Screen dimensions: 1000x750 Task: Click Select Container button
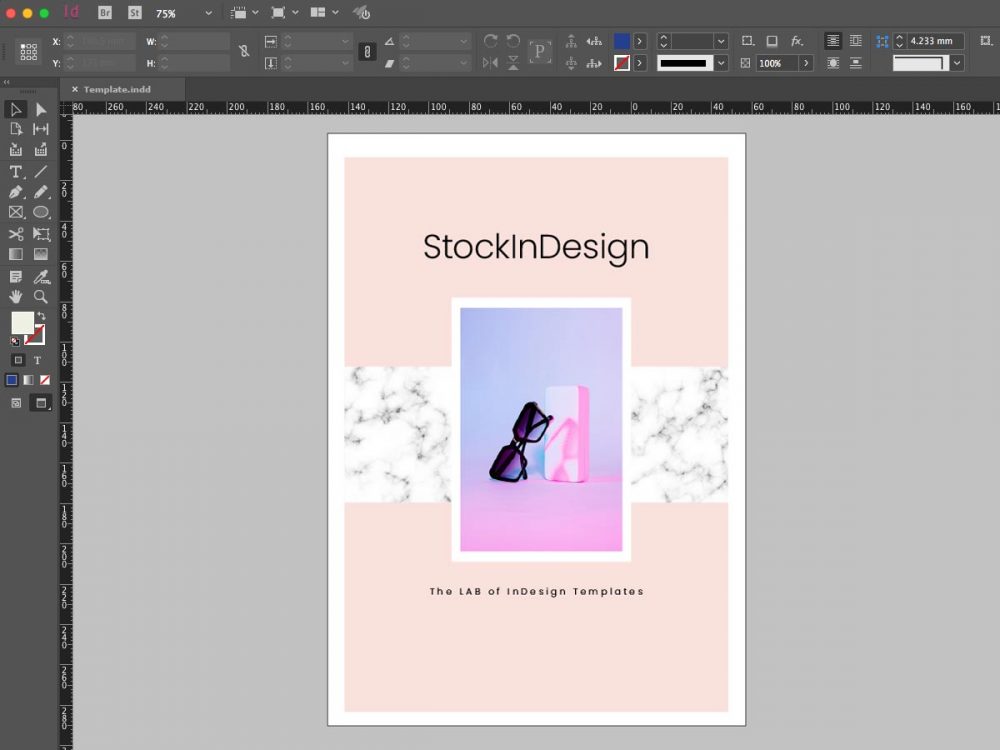click(x=571, y=41)
